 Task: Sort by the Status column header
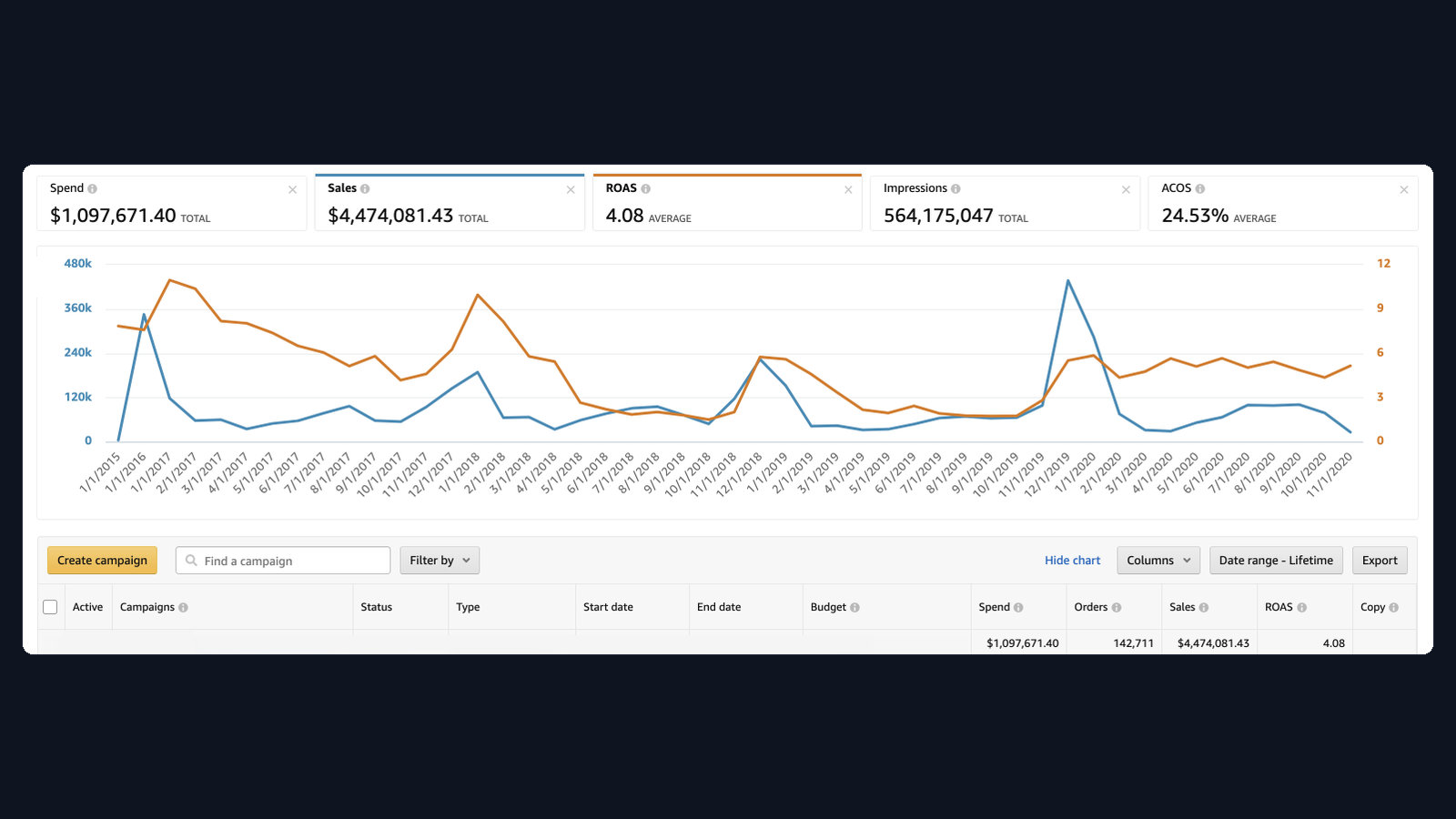pos(376,607)
